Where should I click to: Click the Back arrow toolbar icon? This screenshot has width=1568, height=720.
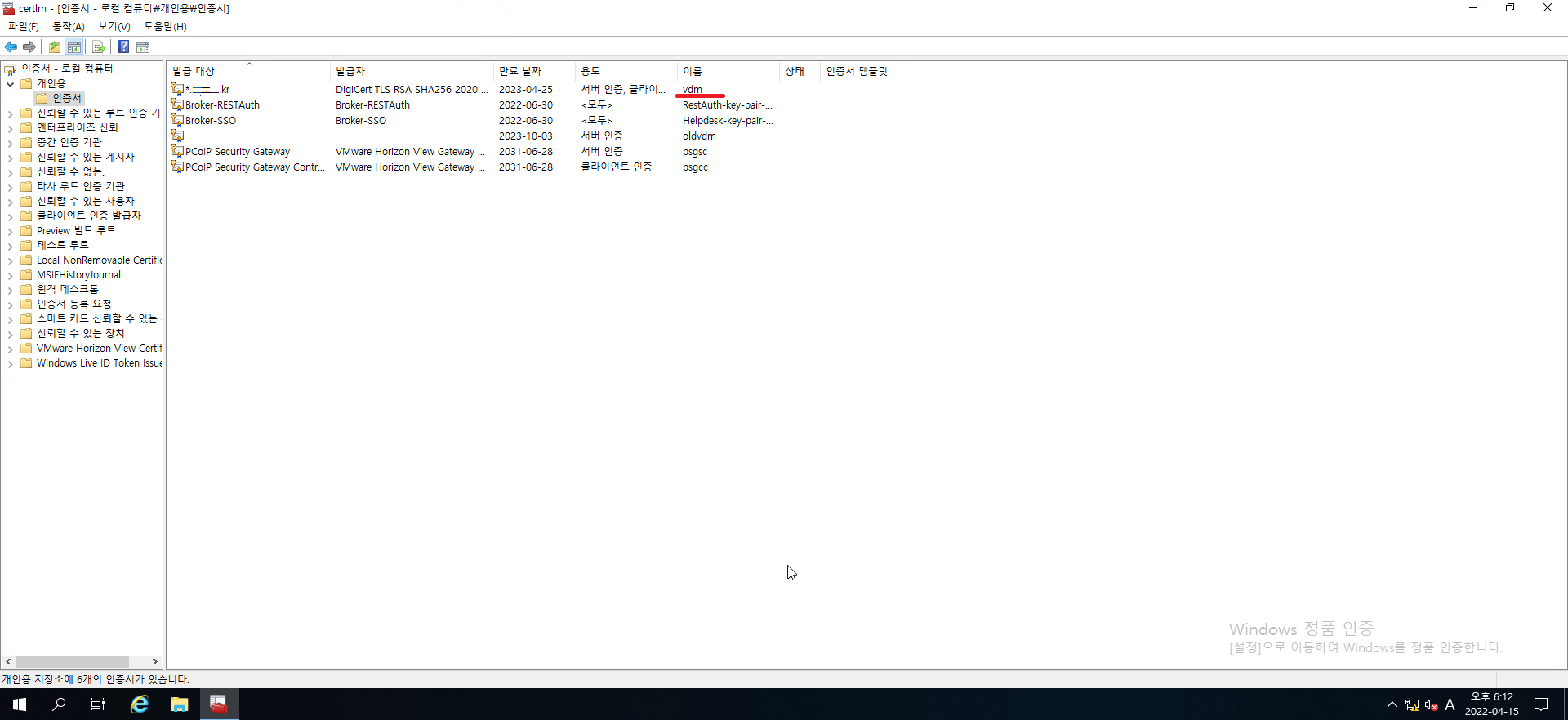pyautogui.click(x=11, y=47)
